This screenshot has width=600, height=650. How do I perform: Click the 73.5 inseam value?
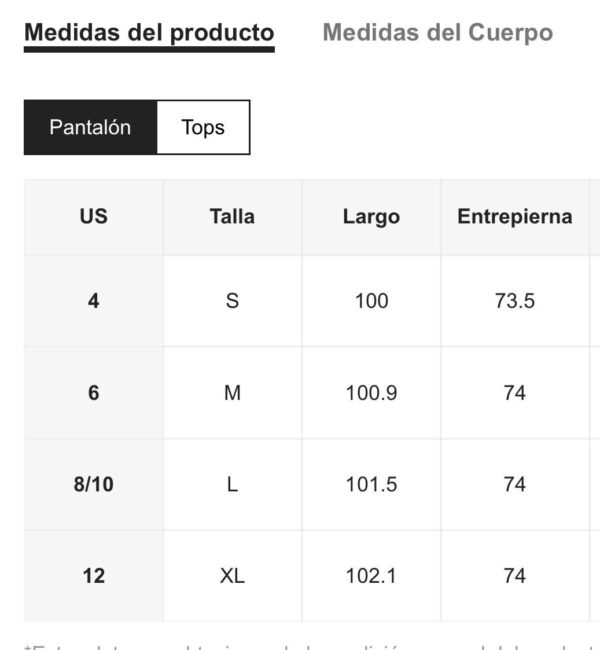(x=515, y=301)
